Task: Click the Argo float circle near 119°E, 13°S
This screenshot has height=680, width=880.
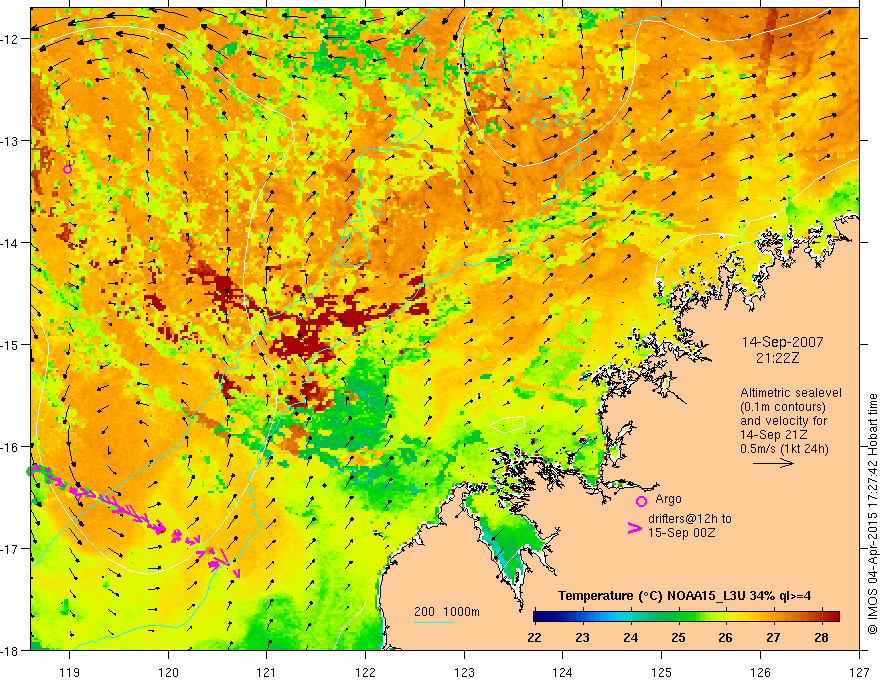Action: pos(67,169)
